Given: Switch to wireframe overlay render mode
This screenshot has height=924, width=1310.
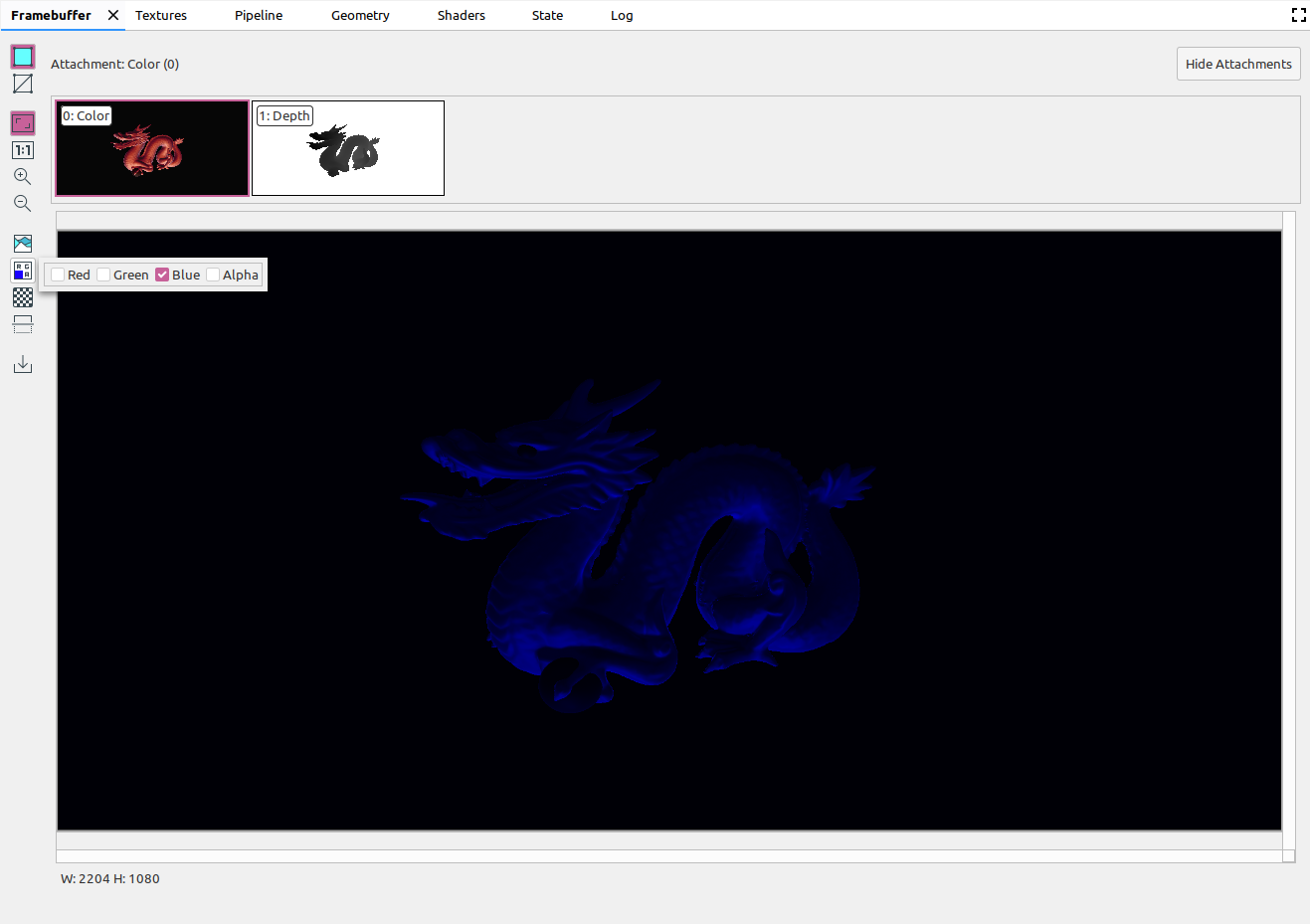Looking at the screenshot, I should click(23, 85).
